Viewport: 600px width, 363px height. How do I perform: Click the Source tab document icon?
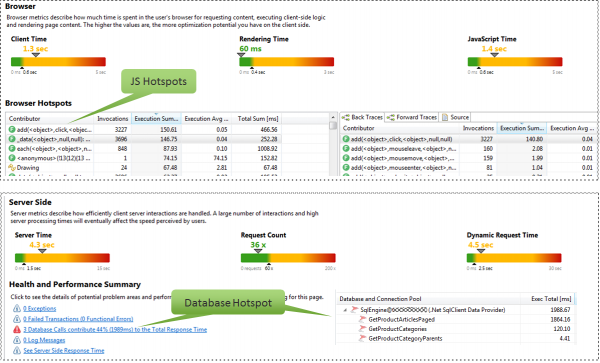click(445, 117)
